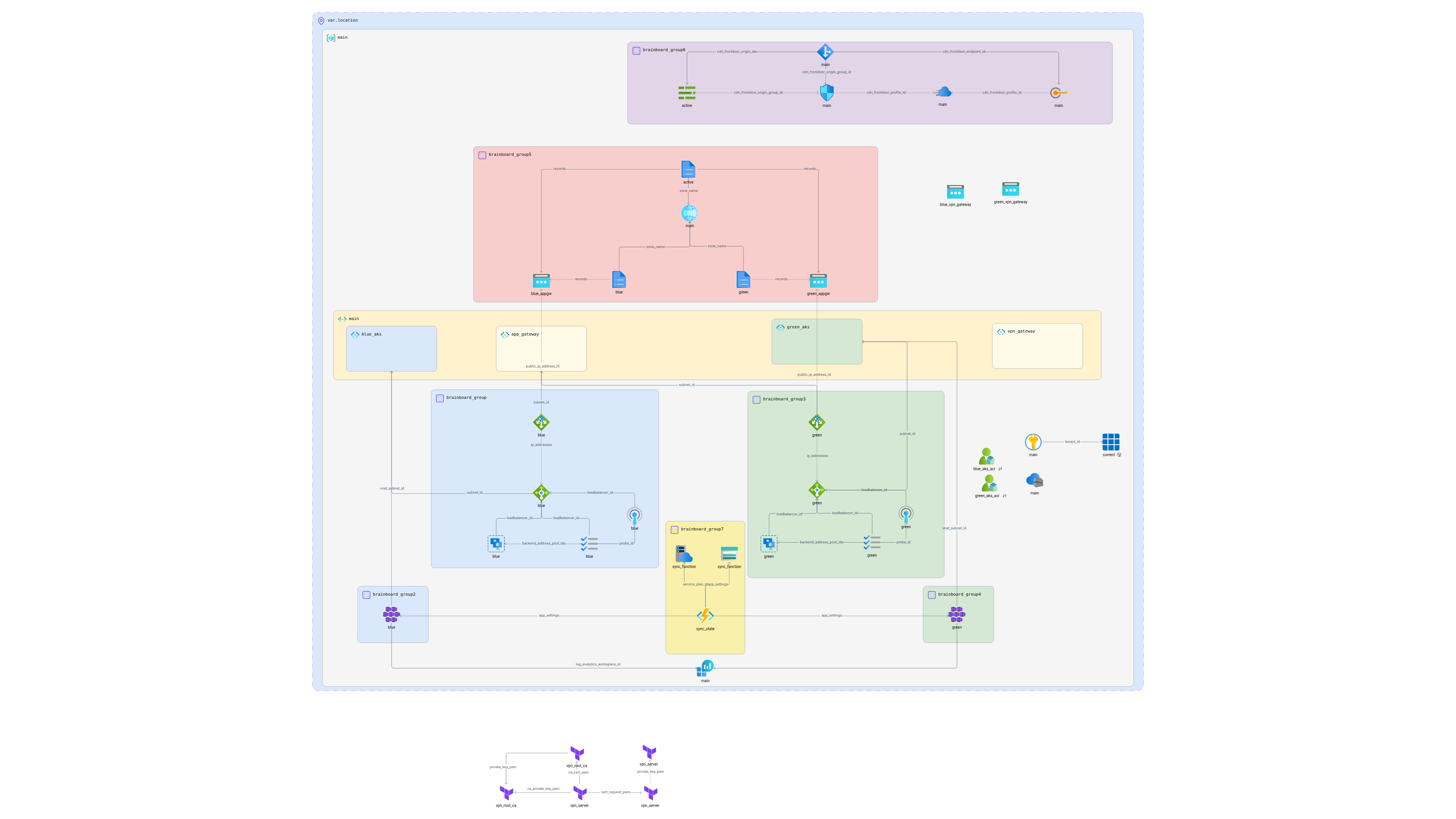Click the blue_appgw public IP icon
This screenshot has height=819, width=1456.
(x=541, y=281)
